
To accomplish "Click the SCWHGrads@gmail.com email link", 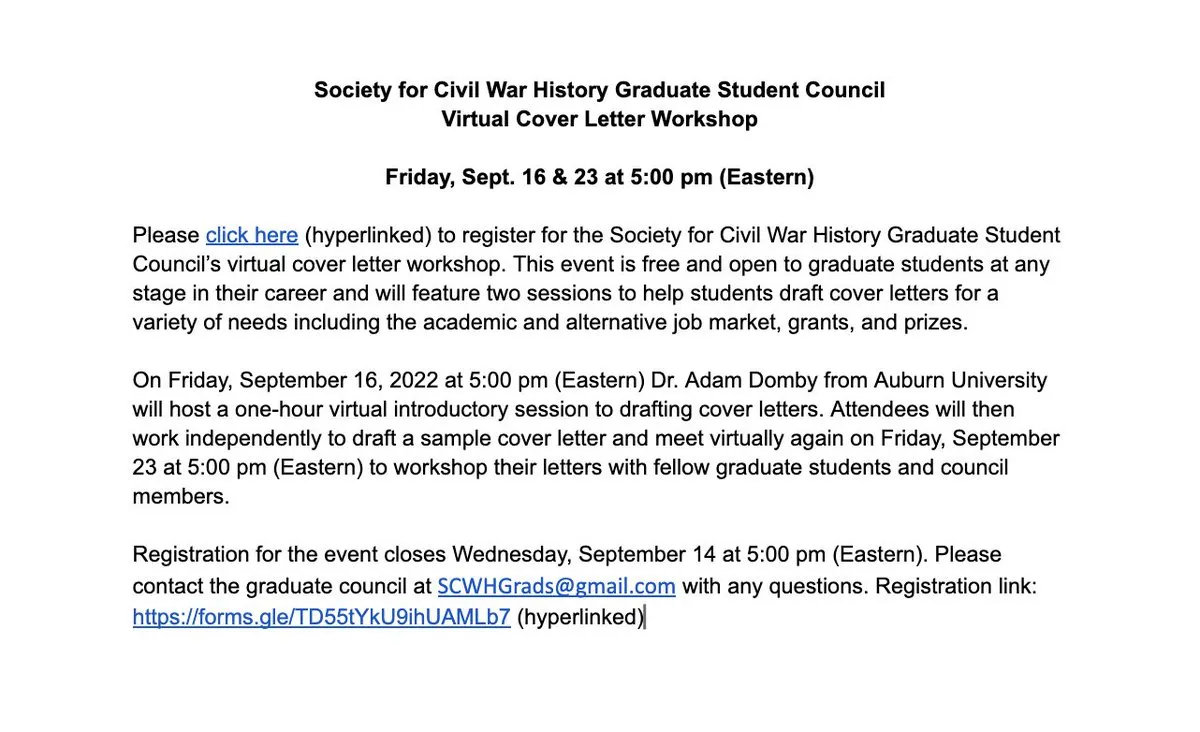I will (x=556, y=586).
